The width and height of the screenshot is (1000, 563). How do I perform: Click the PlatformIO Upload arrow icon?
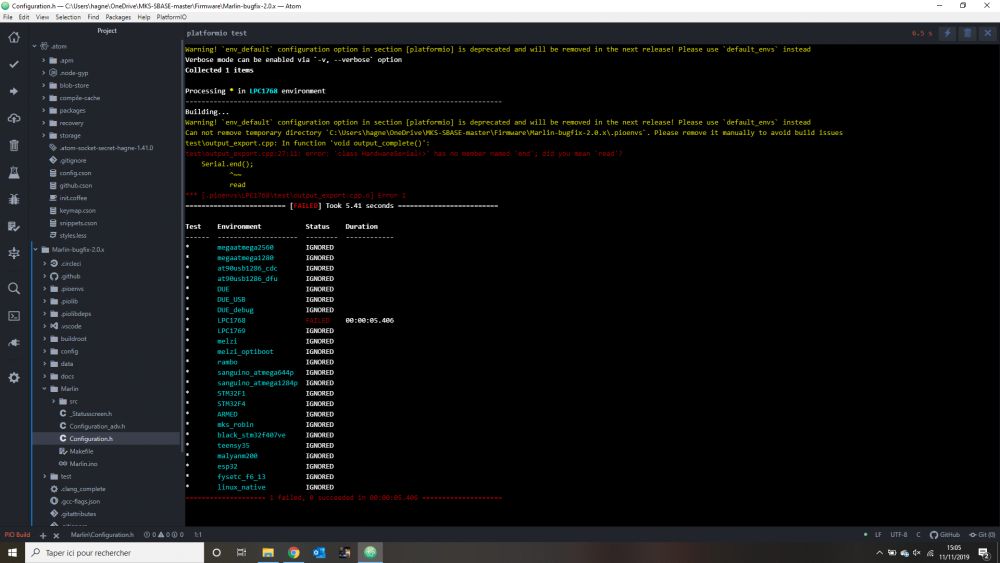click(x=13, y=91)
